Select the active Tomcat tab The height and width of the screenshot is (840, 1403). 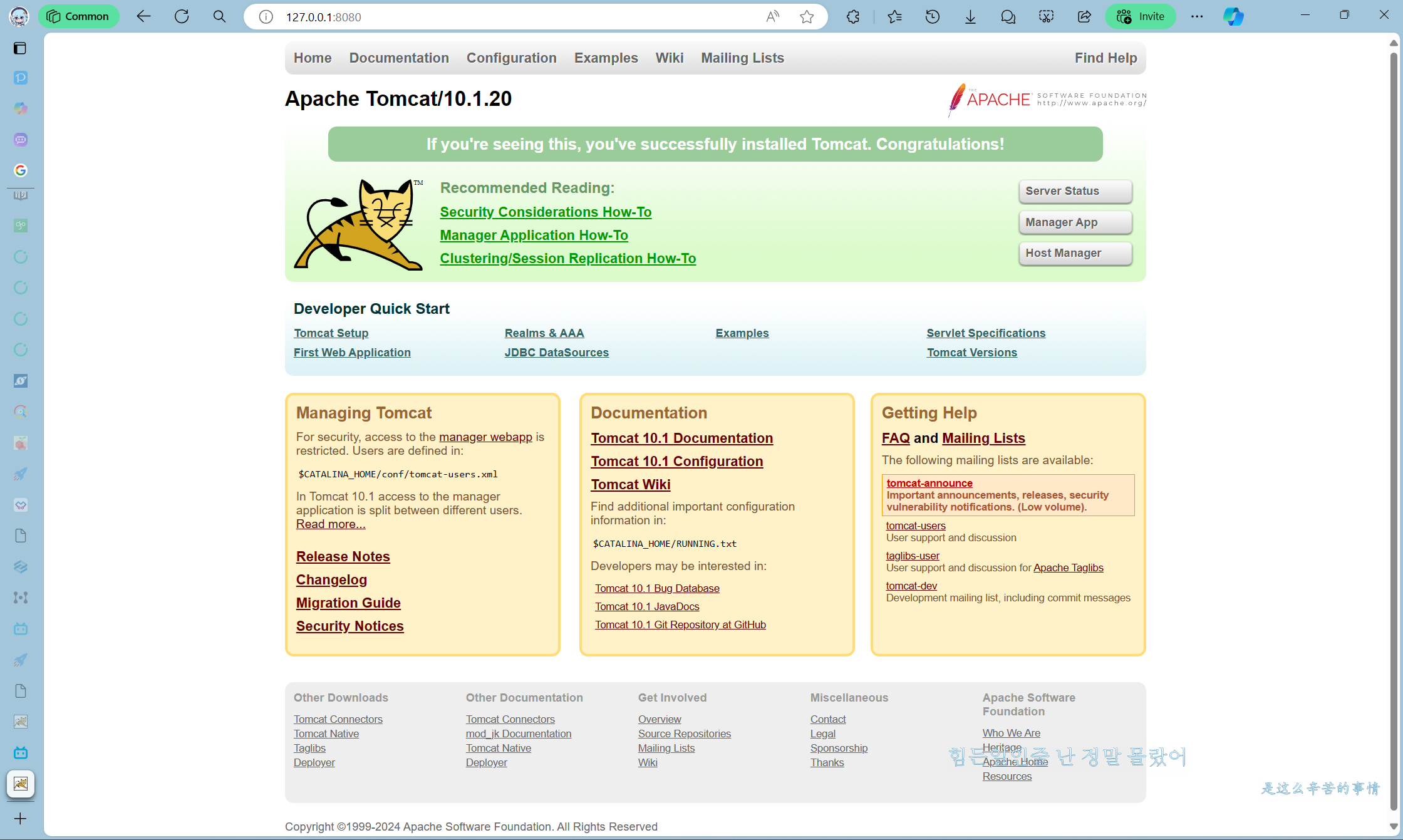21,784
